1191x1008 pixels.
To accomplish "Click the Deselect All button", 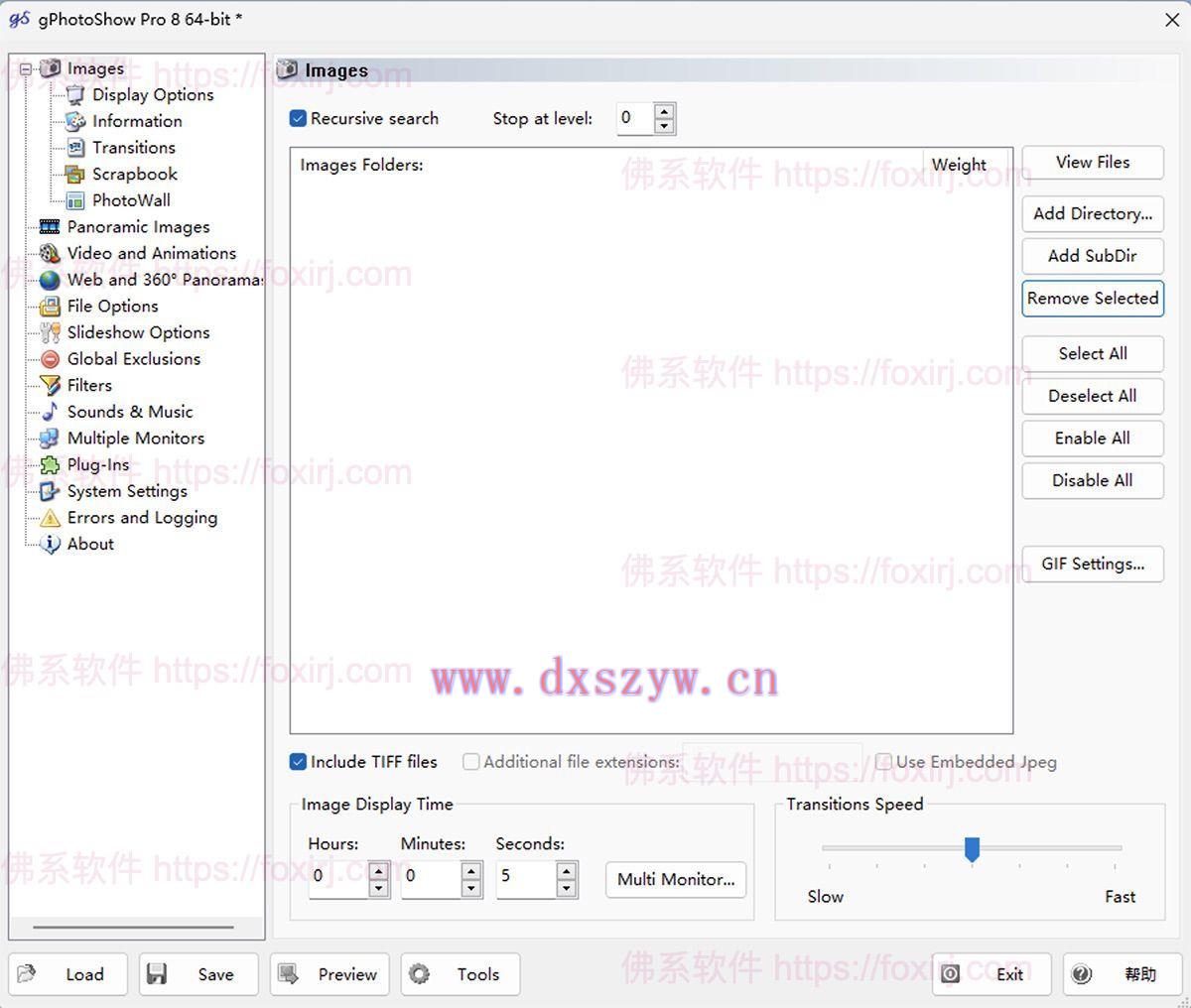I will click(x=1093, y=397).
